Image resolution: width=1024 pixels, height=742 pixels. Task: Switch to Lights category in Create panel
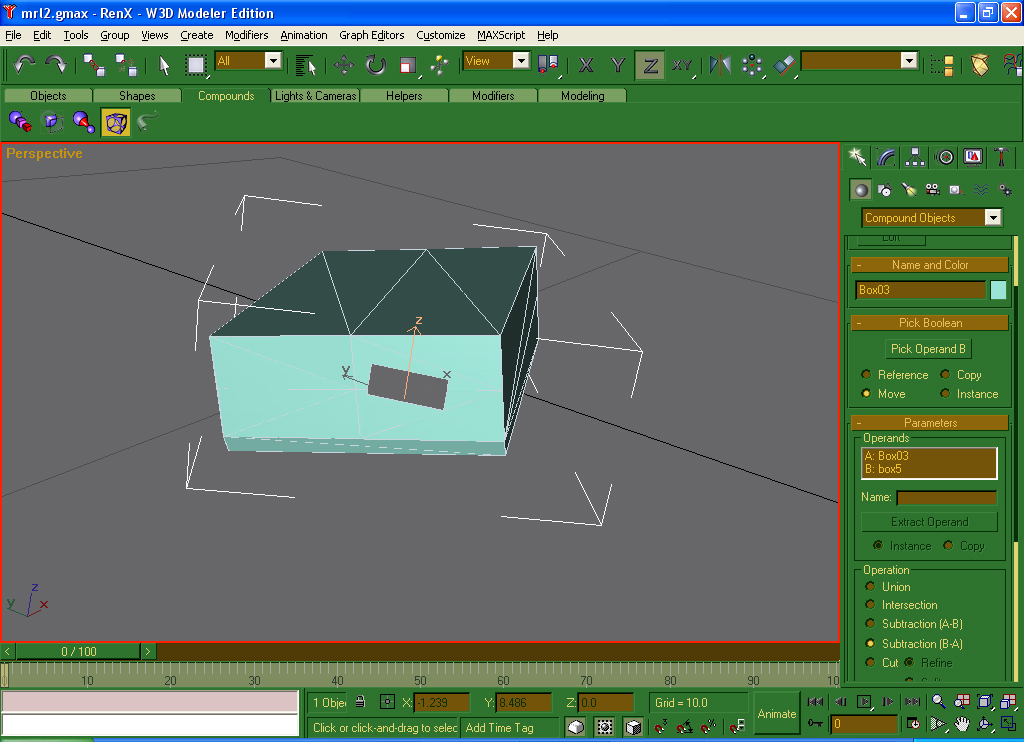pos(909,189)
